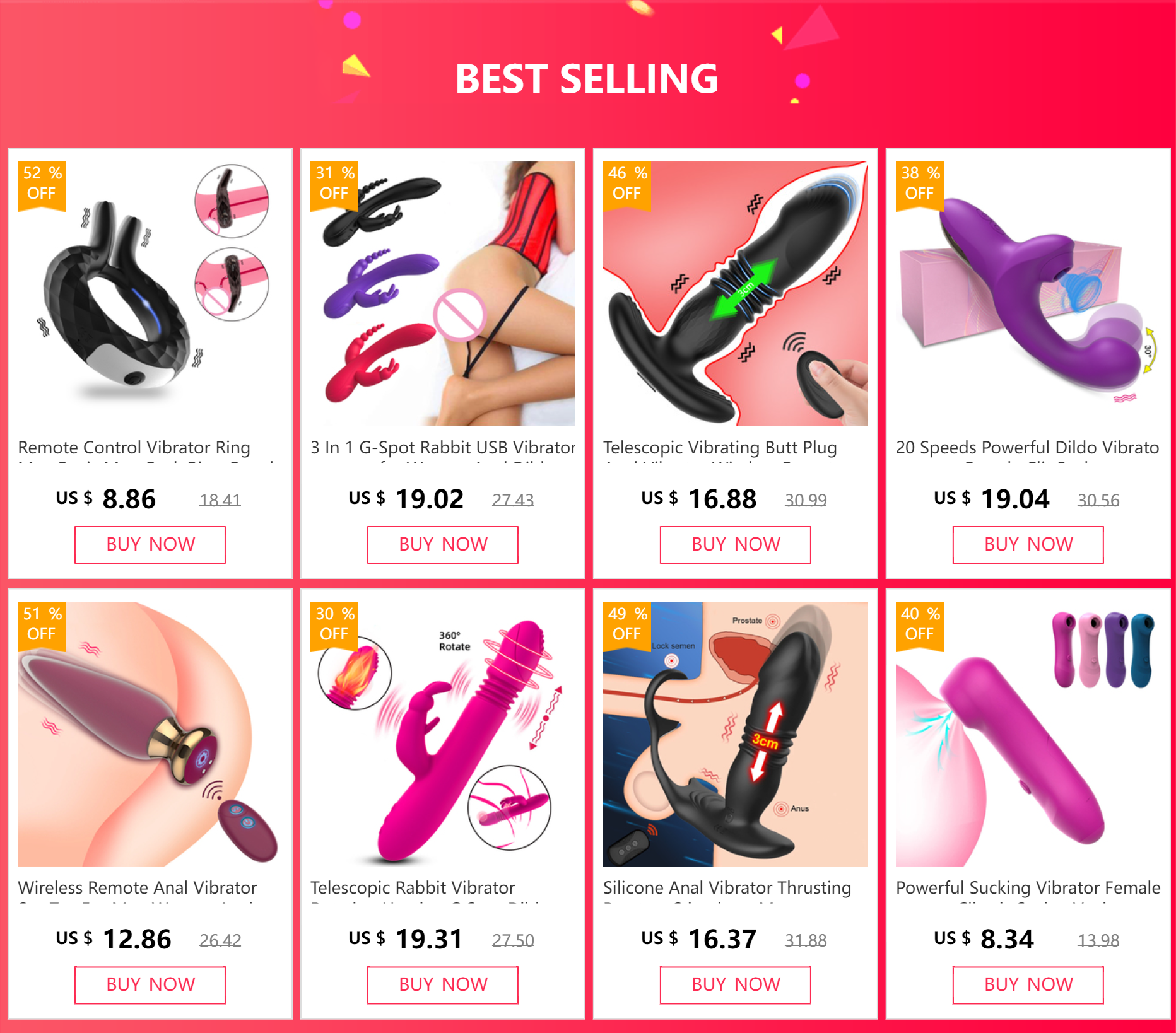The width and height of the screenshot is (1176, 1033).
Task: Click BUY NOW for the US $8.86 item
Action: click(150, 544)
